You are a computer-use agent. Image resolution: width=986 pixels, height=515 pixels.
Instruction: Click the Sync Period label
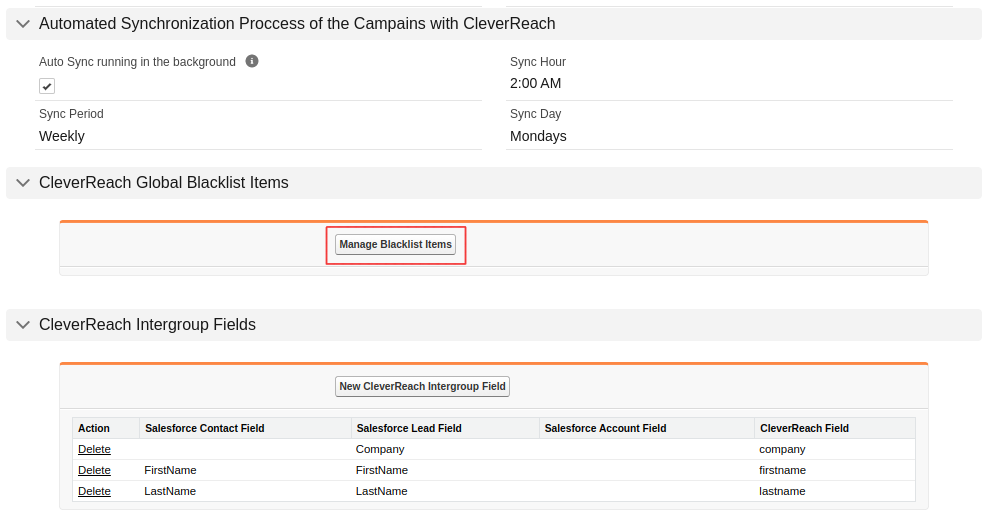[x=71, y=114]
